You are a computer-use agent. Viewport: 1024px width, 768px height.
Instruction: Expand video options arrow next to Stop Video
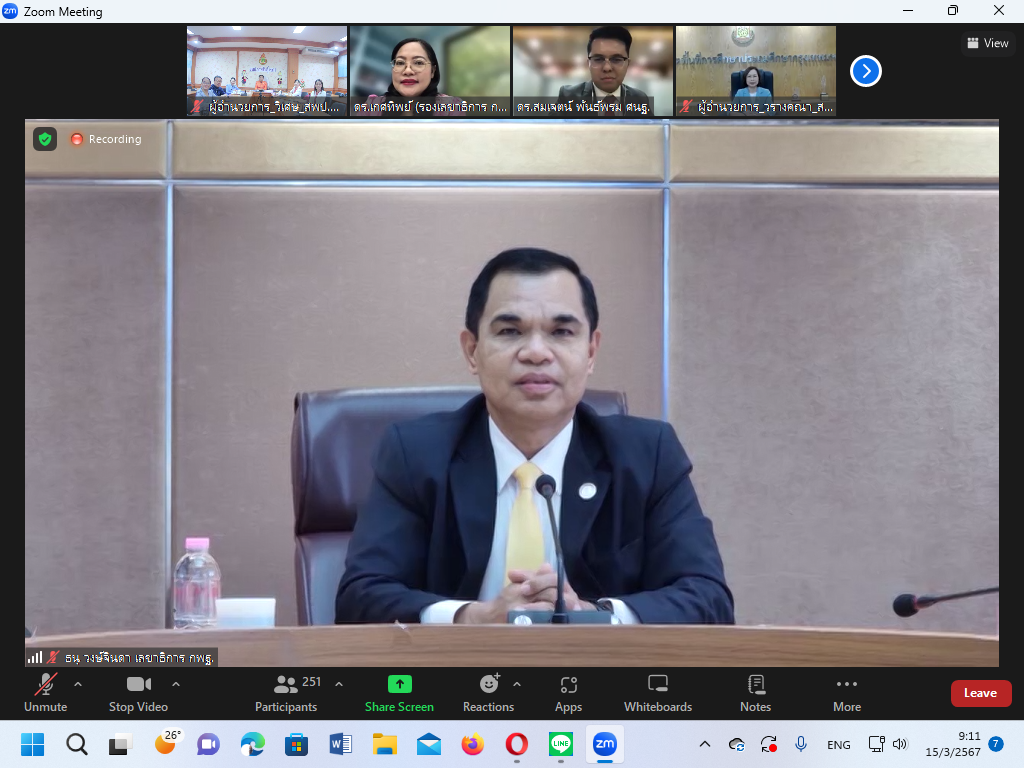click(176, 684)
